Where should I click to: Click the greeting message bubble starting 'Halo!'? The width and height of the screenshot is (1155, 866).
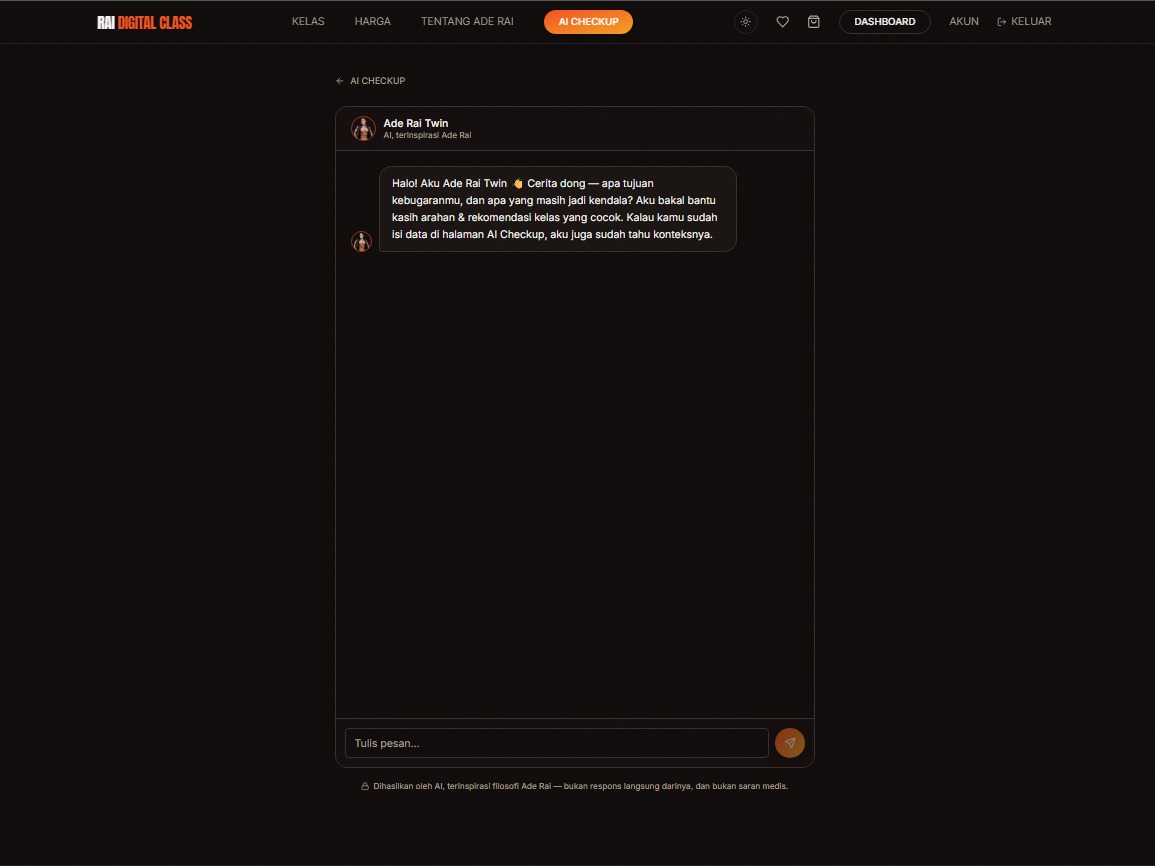(x=558, y=209)
